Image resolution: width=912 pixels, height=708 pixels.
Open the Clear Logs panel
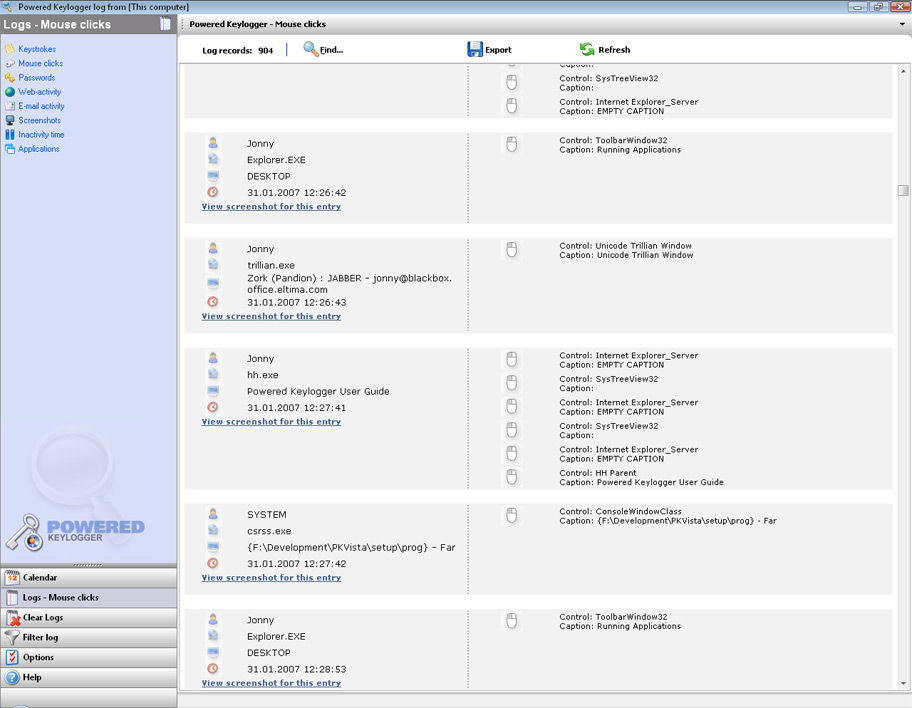coord(88,617)
